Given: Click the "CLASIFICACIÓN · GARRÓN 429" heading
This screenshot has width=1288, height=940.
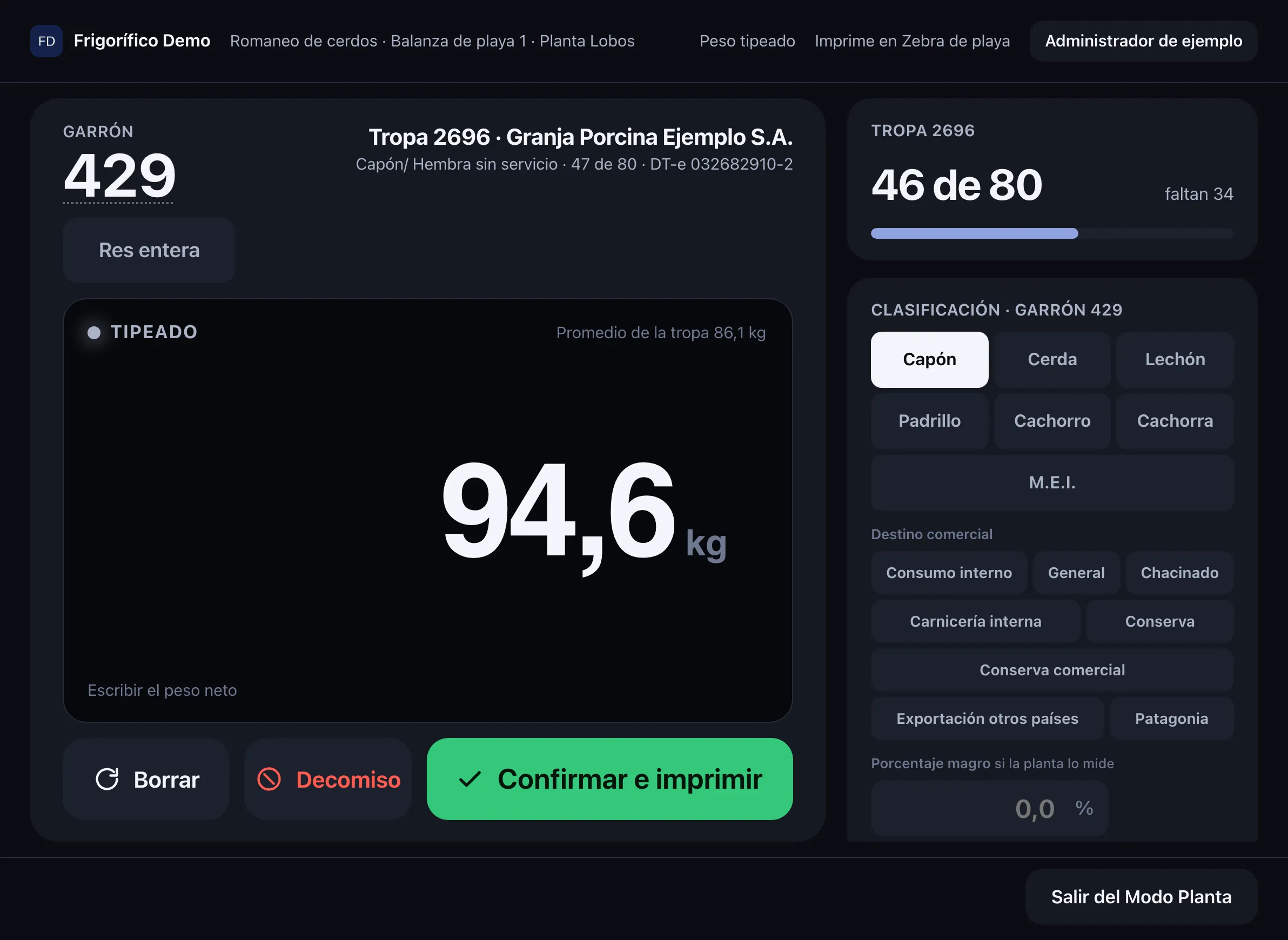Looking at the screenshot, I should tap(996, 310).
